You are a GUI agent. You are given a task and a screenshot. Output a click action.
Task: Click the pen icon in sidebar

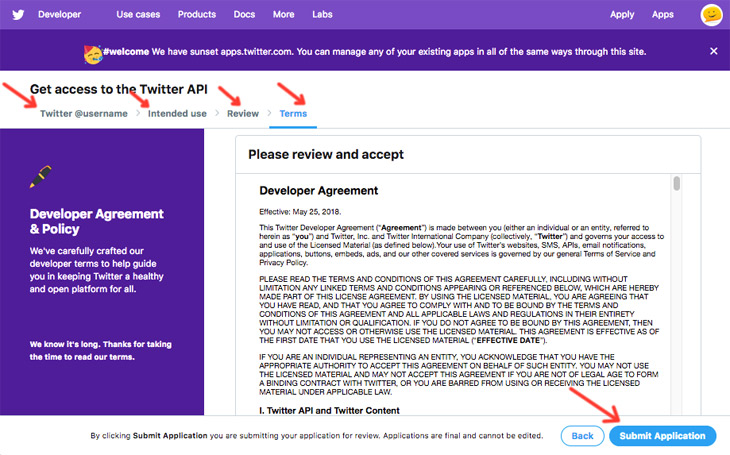[41, 177]
